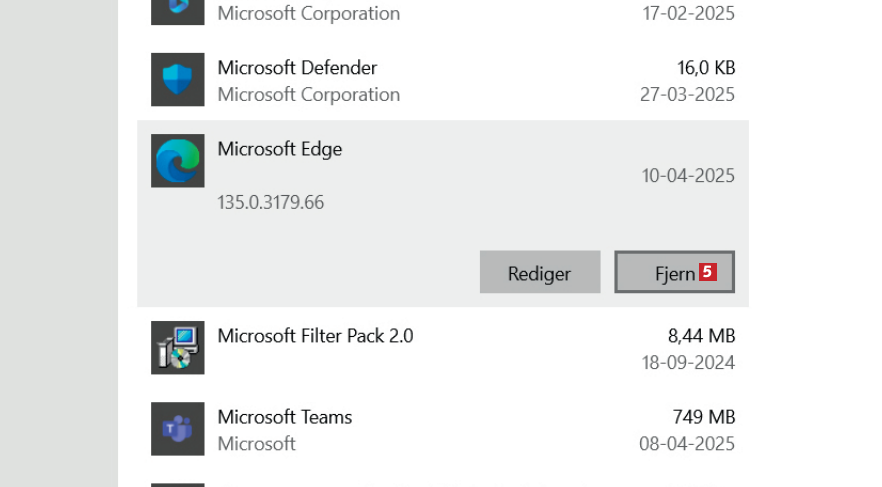The width and height of the screenshot is (882, 487).
Task: Click the Filter Pack date 18-09-2024
Action: click(x=688, y=363)
